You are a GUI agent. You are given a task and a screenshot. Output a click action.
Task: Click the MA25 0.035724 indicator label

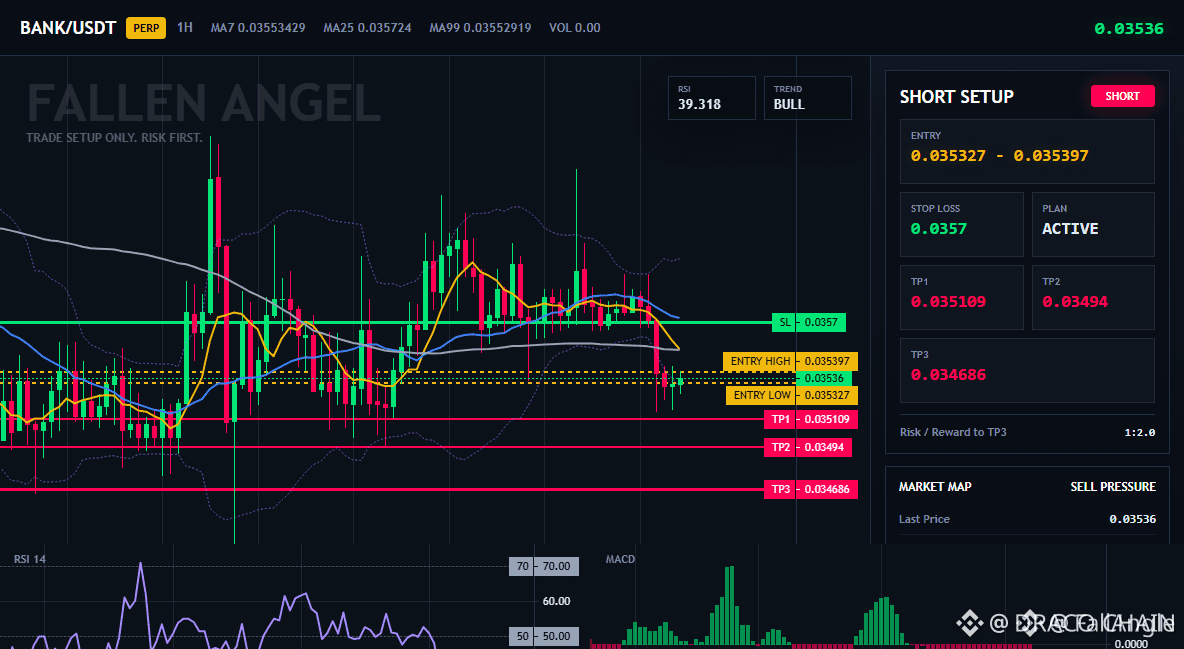pos(368,27)
